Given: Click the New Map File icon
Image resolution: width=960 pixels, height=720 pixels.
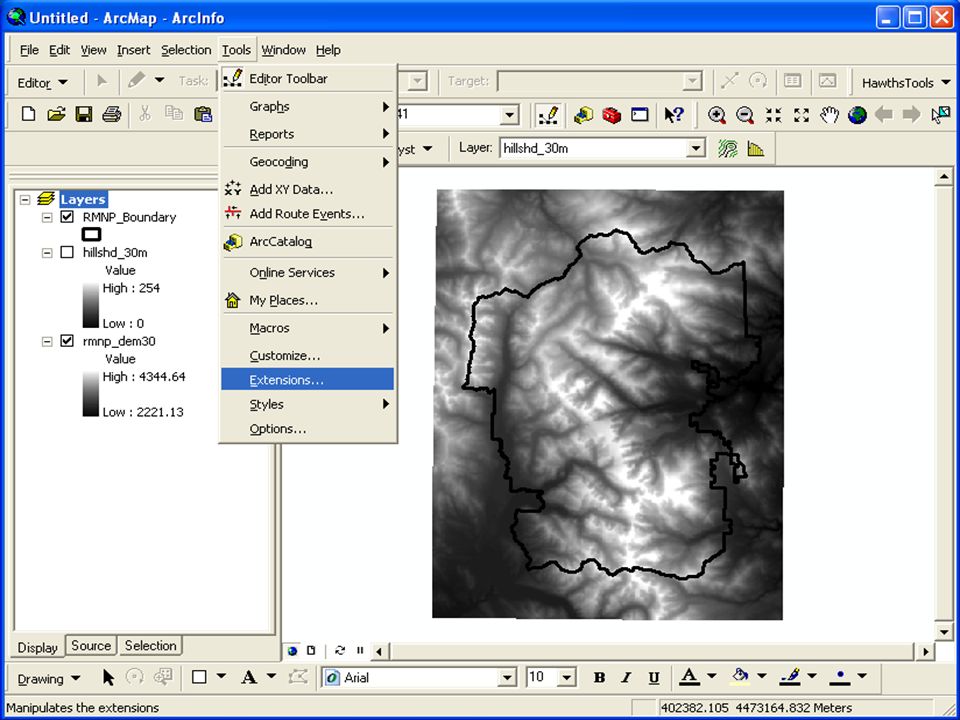Looking at the screenshot, I should [28, 114].
